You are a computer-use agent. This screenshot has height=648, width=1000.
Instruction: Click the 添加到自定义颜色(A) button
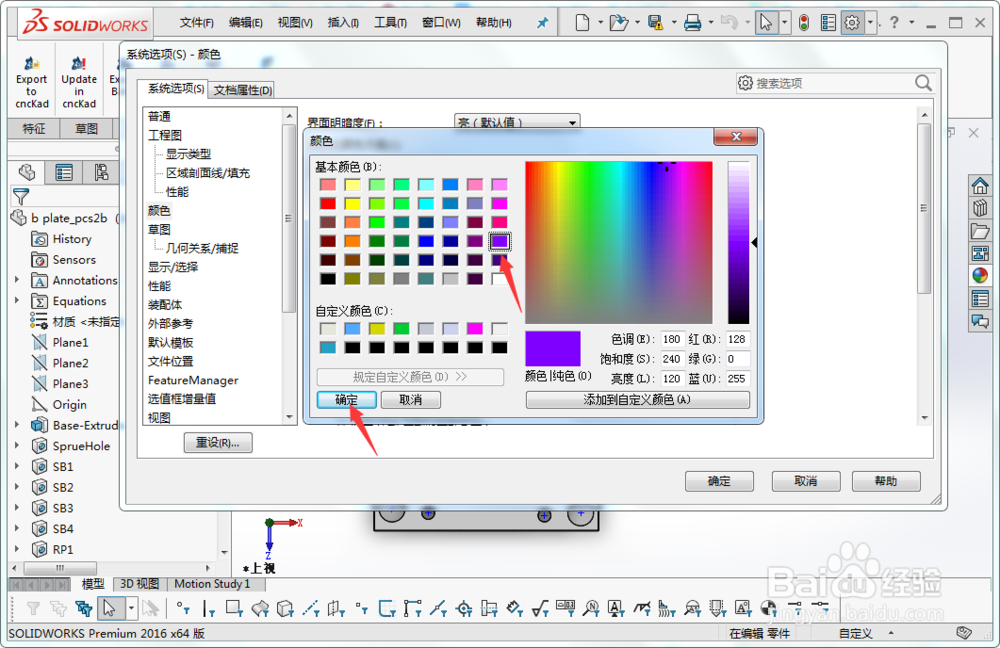click(x=637, y=400)
